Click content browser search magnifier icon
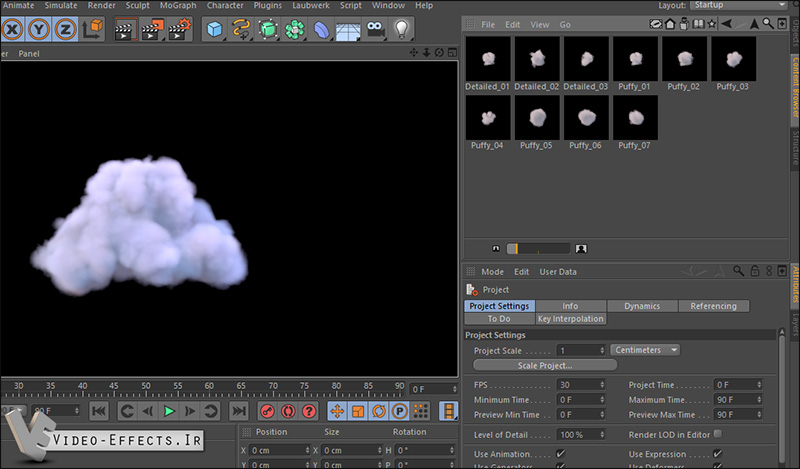 click(768, 23)
